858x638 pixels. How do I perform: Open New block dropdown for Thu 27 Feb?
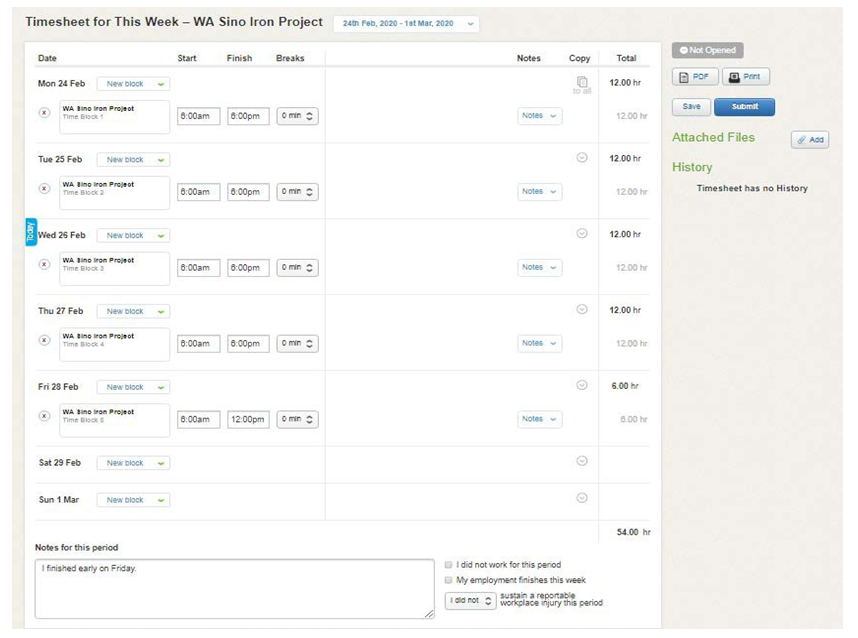(134, 311)
